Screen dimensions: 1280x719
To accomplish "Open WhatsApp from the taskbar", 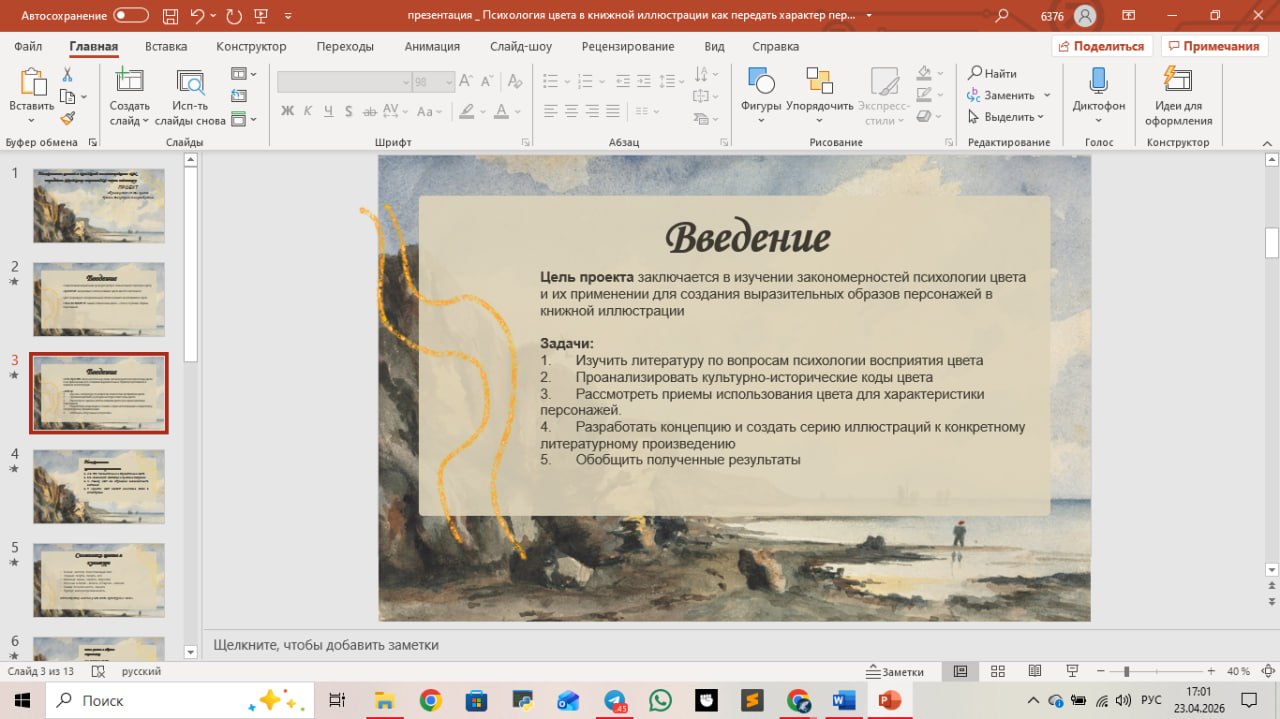I will (660, 700).
